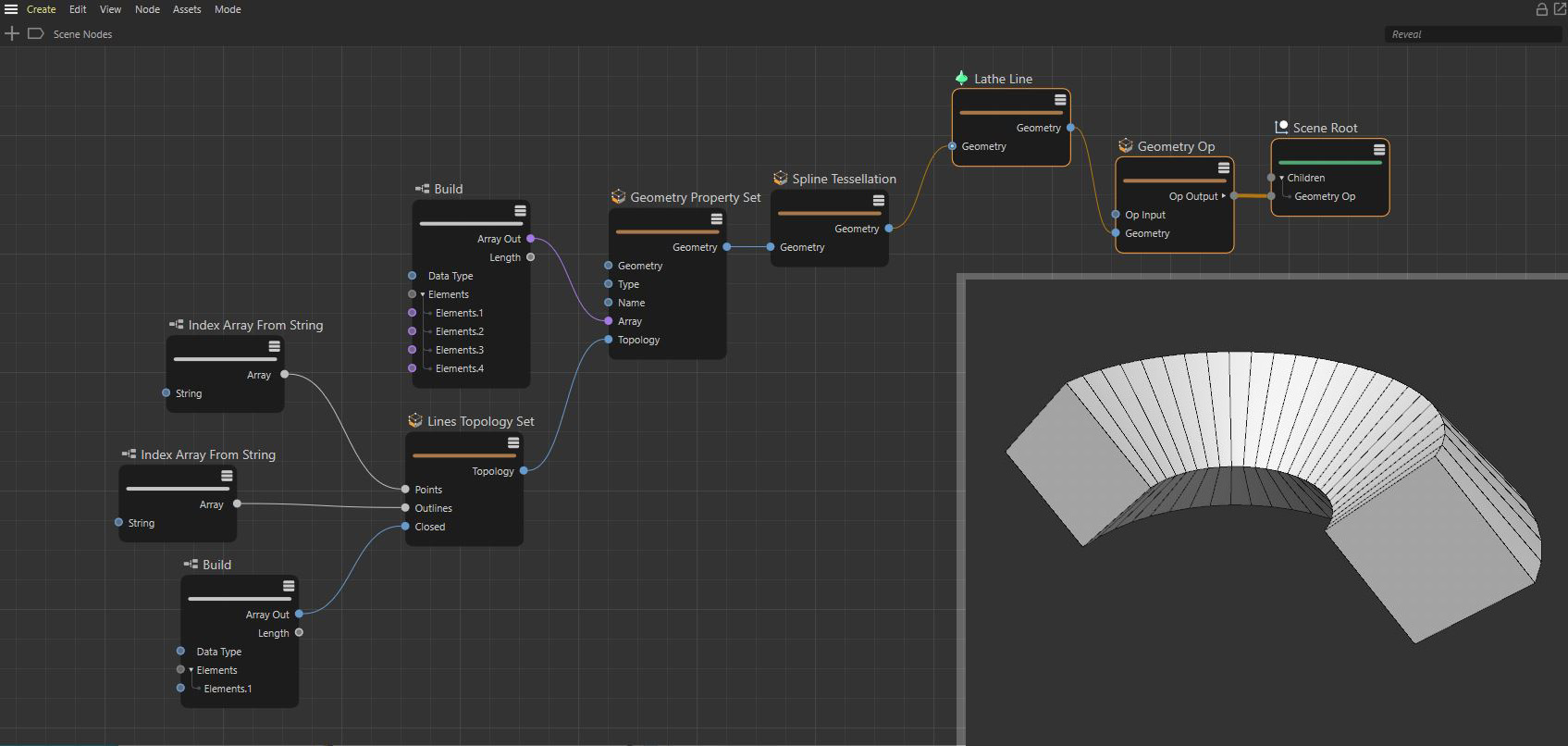Collapse Elements group in lower Build node
The image size is (1568, 746).
tap(191, 670)
